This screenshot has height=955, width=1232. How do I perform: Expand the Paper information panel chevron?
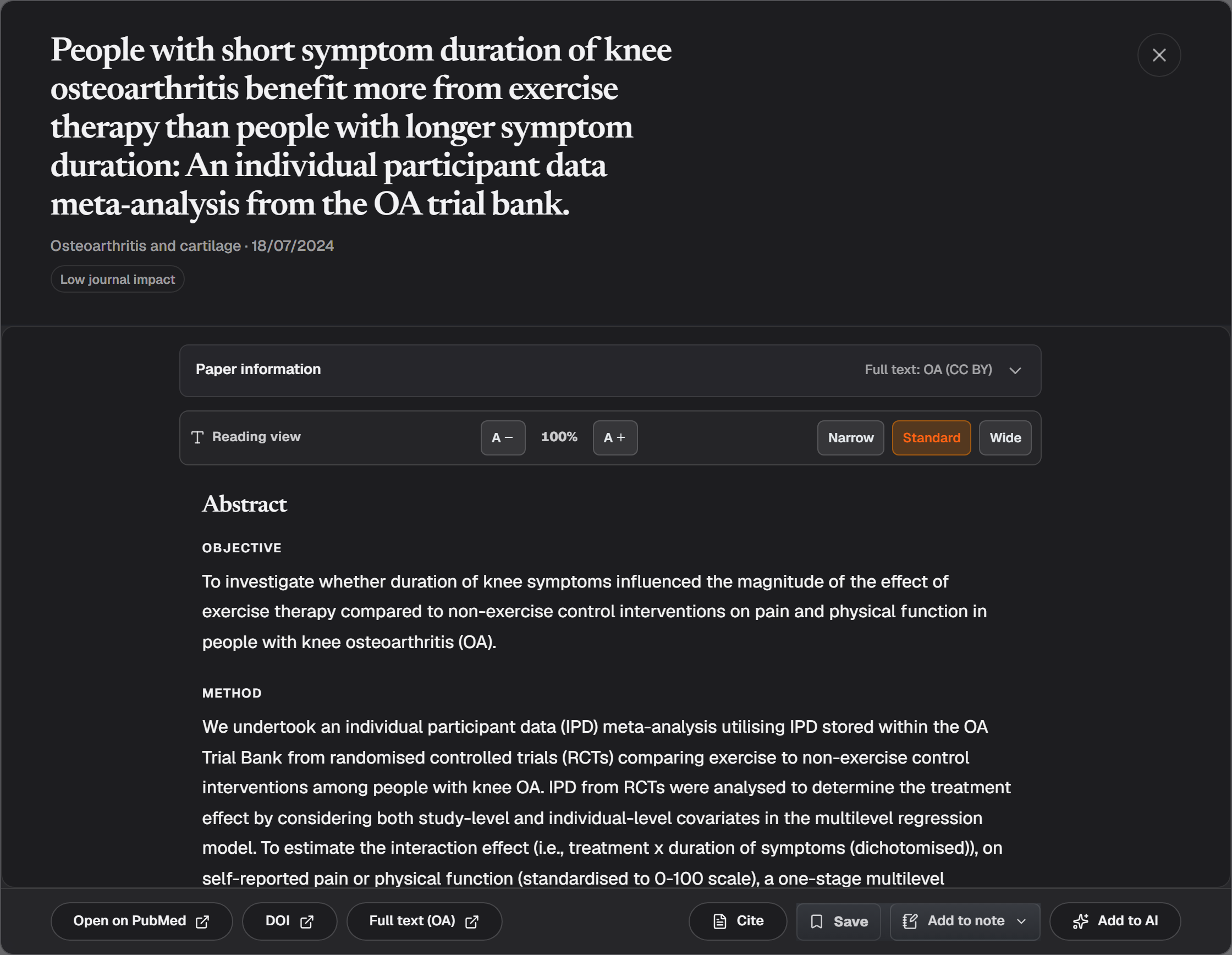pyautogui.click(x=1015, y=370)
